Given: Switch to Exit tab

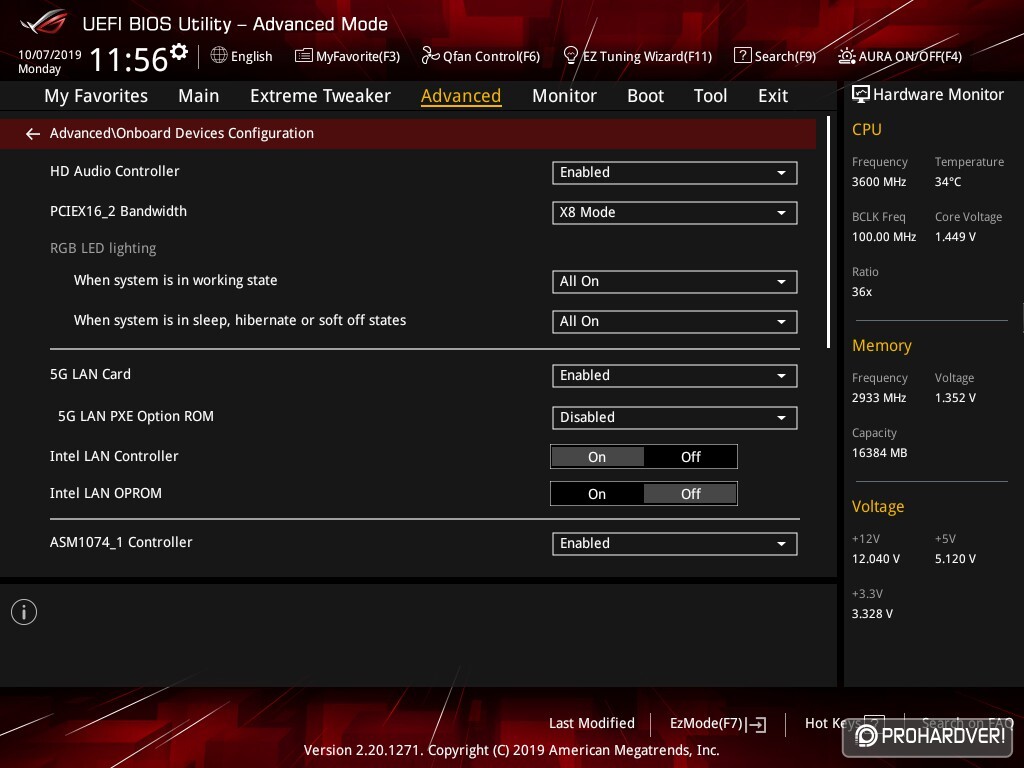Looking at the screenshot, I should [773, 96].
